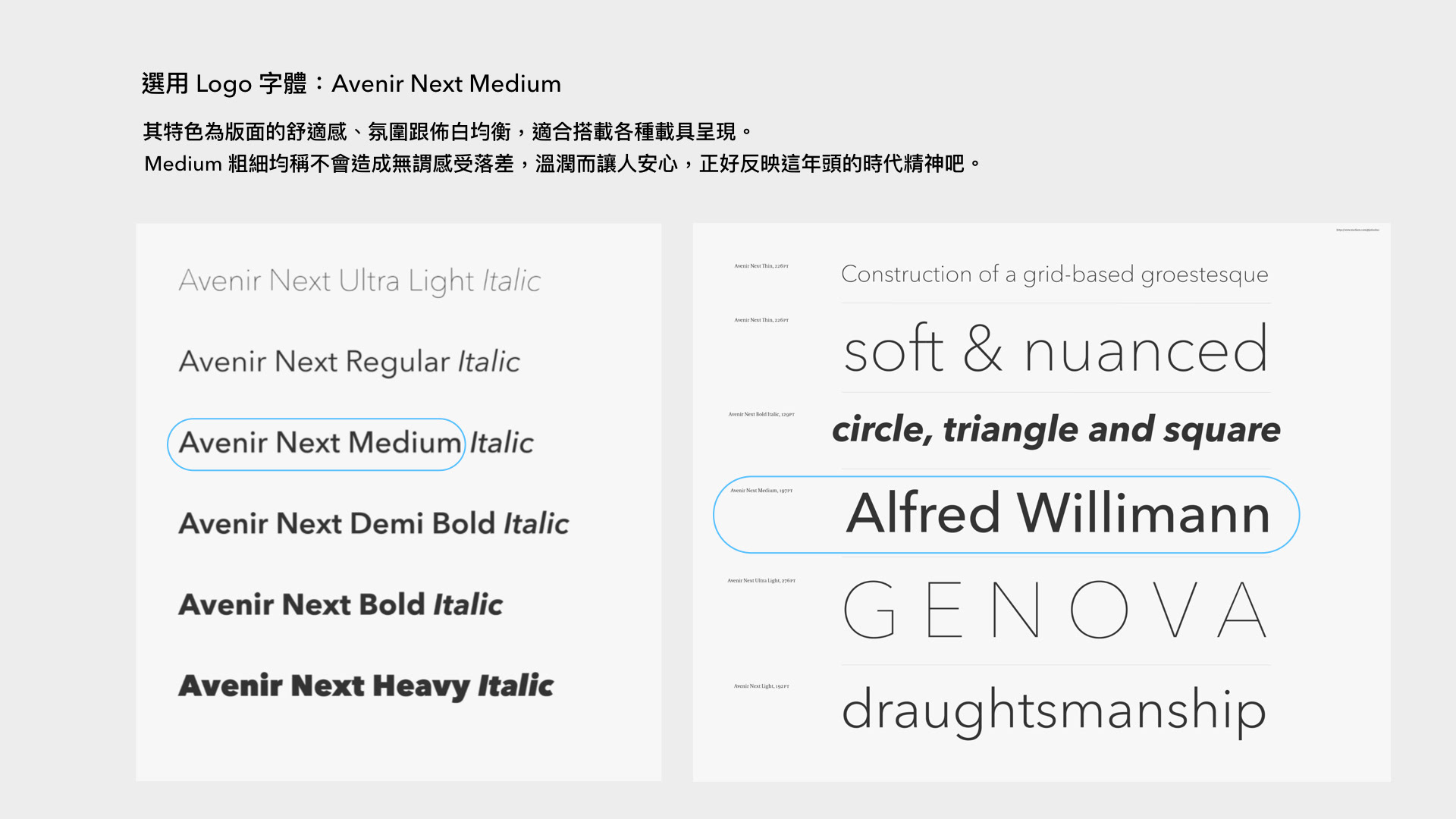Viewport: 1456px width, 819px height.
Task: Select the Avenir Next Bold Italic sample
Action: 340,604
